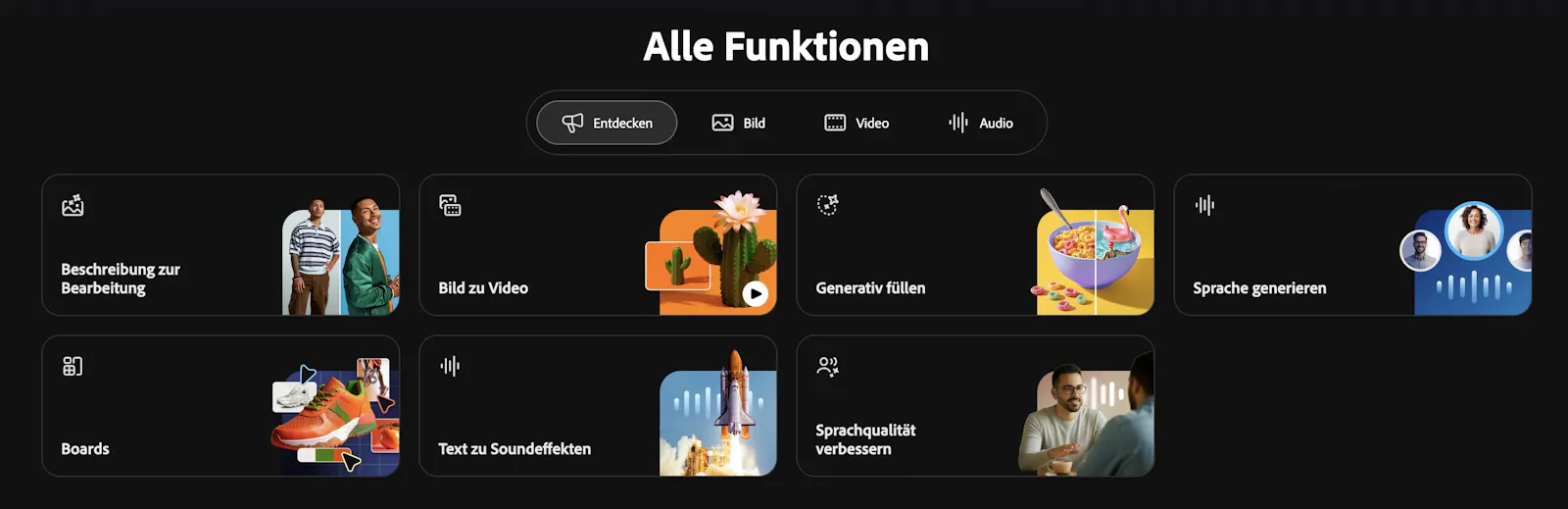Switch to the Audio tab
Viewport: 1568px width, 509px height.
980,123
